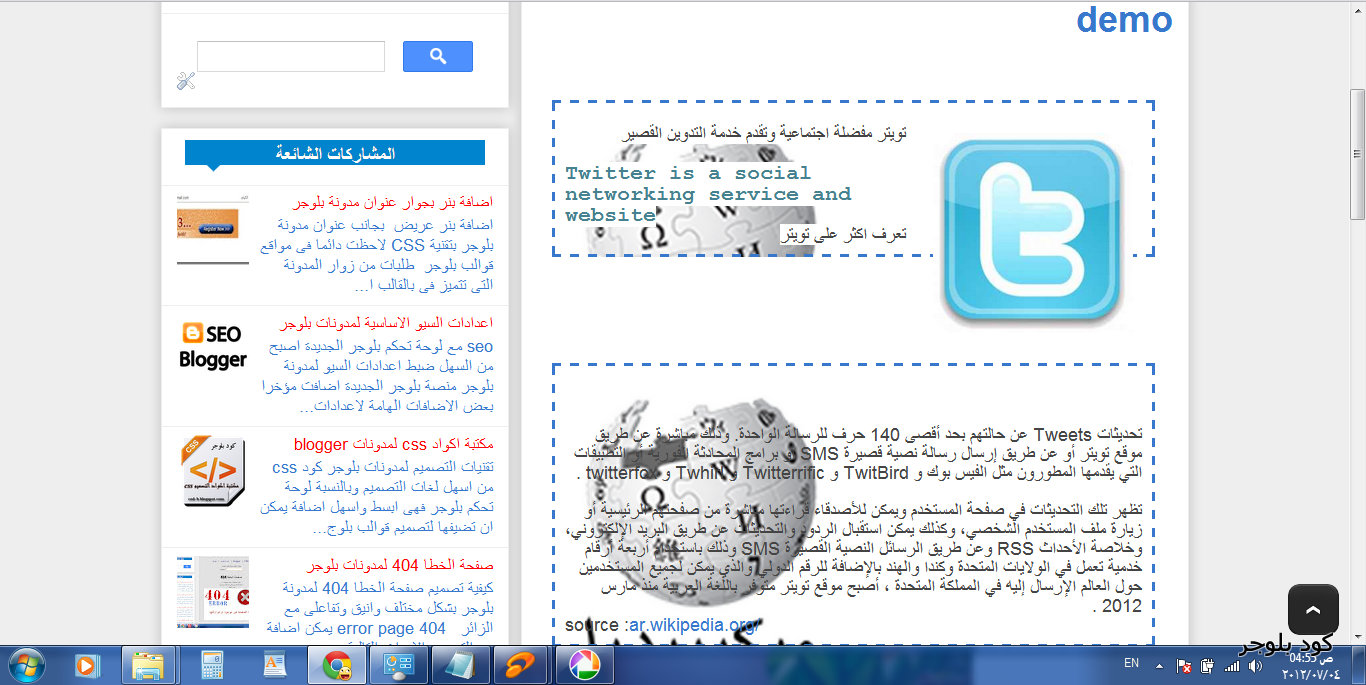Open the Notepad taskbar icon
This screenshot has height=685, width=1366.
click(x=460, y=665)
